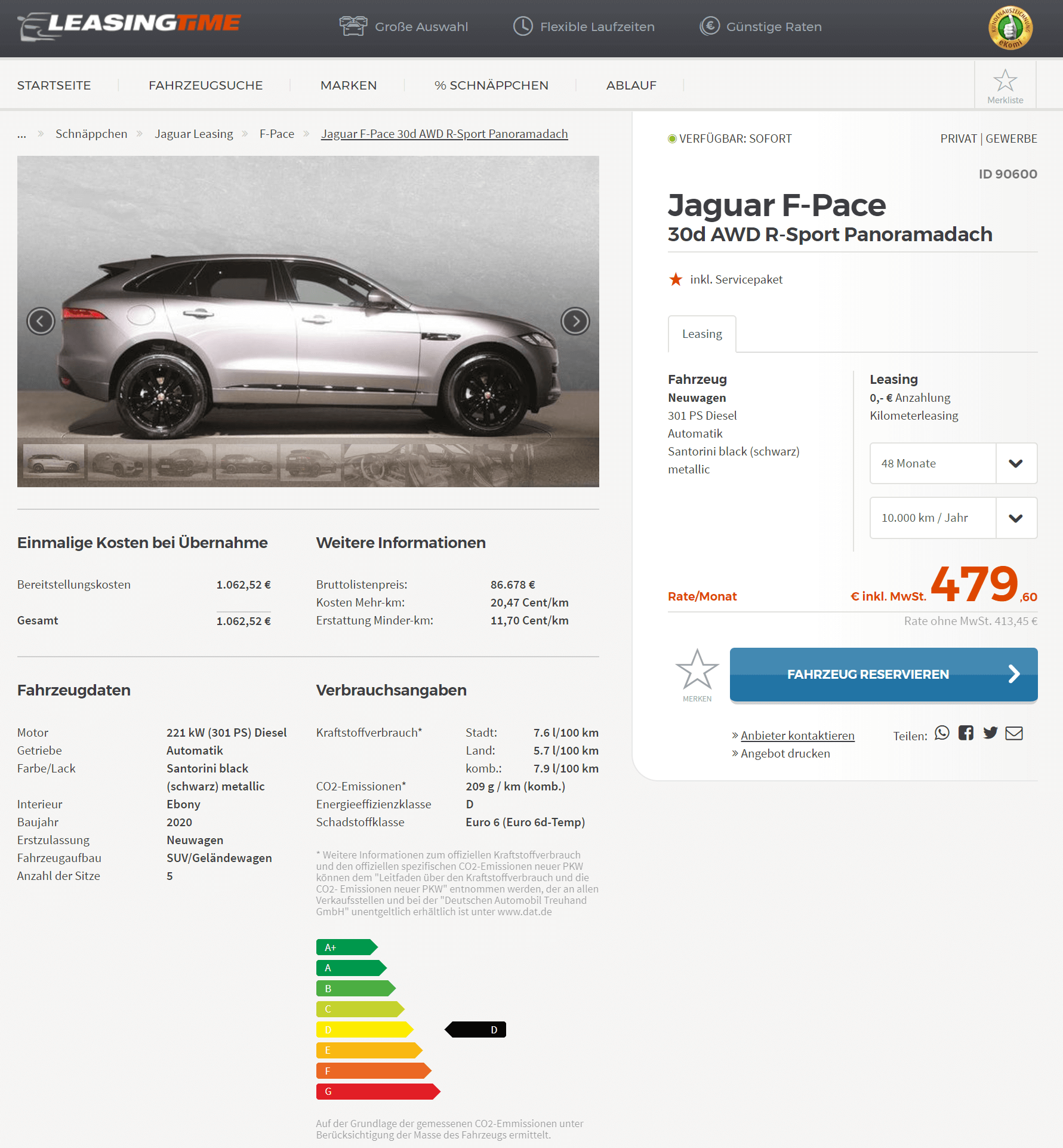Open the ABLAUF menu item

(631, 85)
